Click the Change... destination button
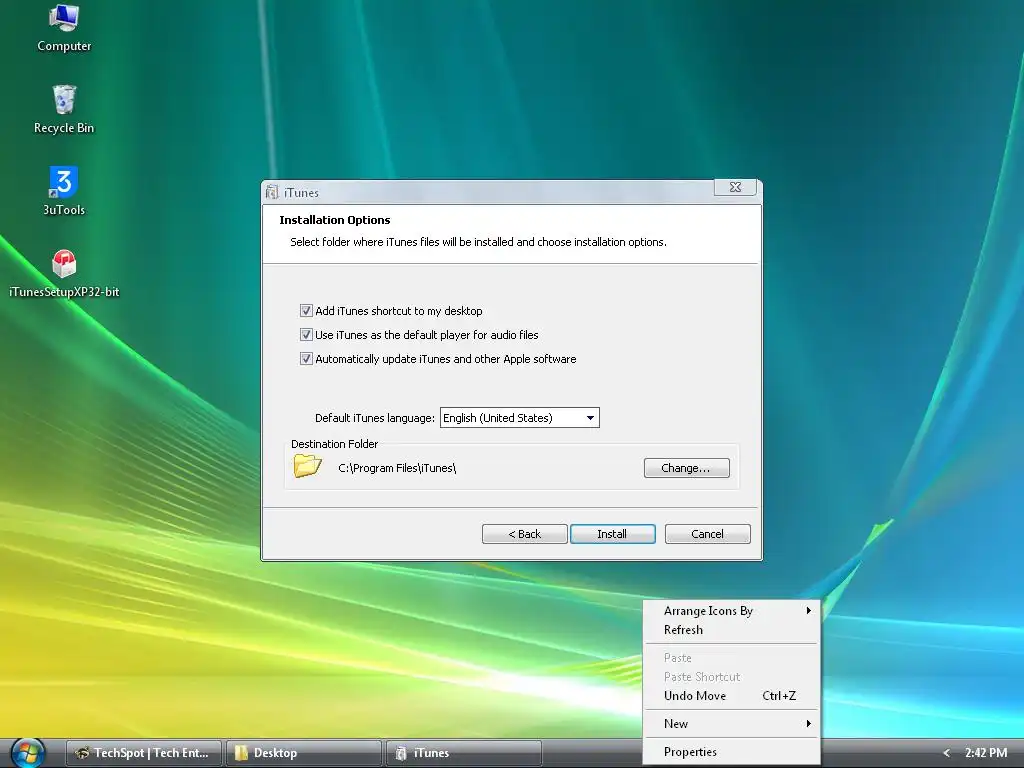Image resolution: width=1024 pixels, height=768 pixels. 686,468
